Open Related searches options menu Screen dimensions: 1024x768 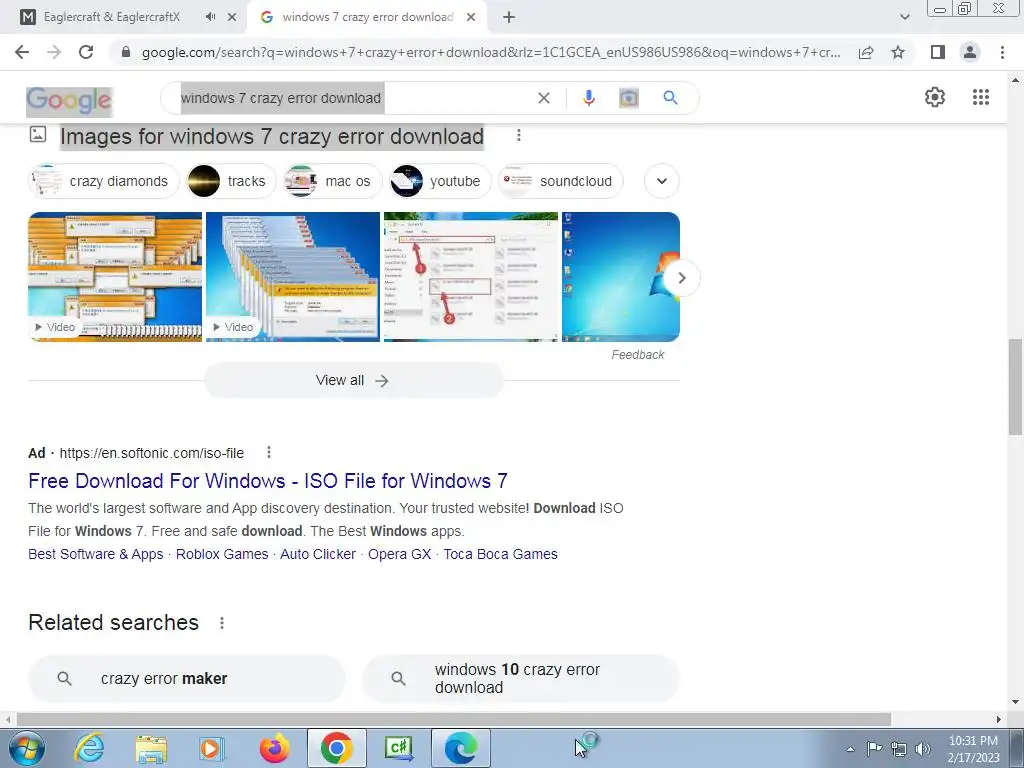(222, 623)
